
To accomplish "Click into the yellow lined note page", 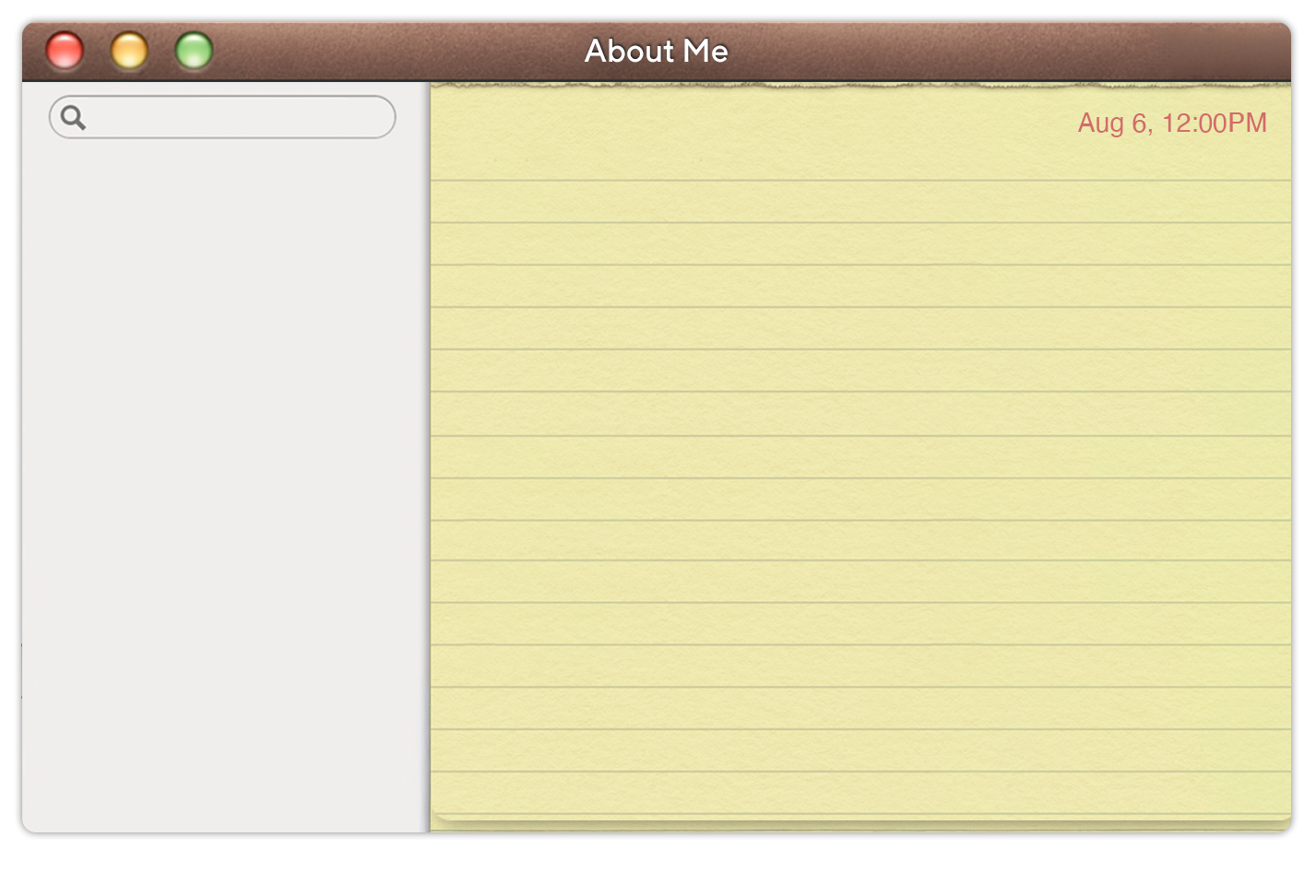I will click(860, 457).
